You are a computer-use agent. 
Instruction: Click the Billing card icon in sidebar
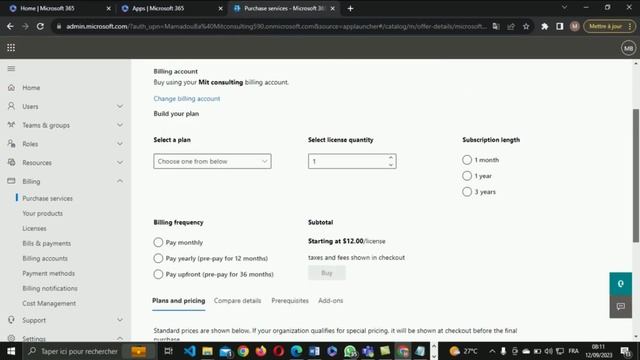11,181
